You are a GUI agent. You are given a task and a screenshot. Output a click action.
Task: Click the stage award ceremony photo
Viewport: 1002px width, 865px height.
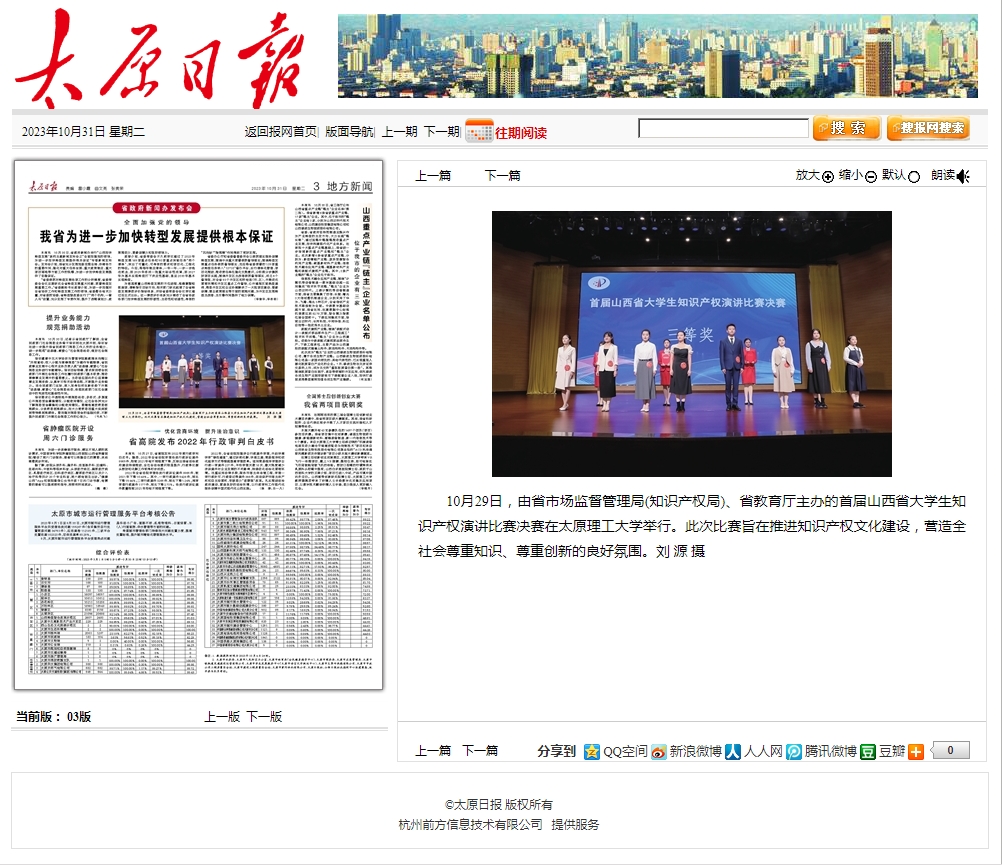point(691,343)
